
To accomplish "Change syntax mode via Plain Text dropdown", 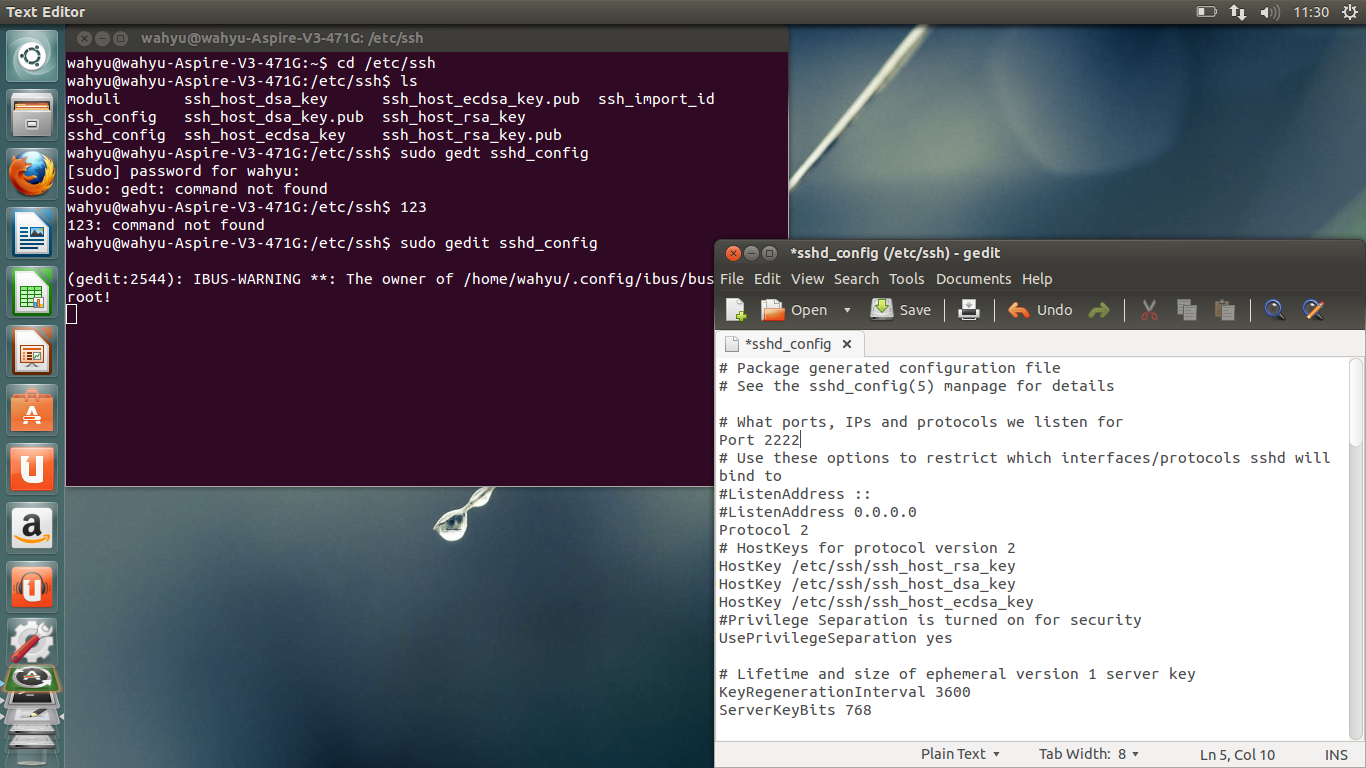I will 960,754.
